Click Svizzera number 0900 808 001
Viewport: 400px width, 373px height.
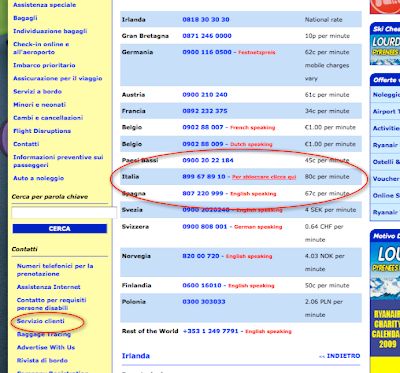205,227
